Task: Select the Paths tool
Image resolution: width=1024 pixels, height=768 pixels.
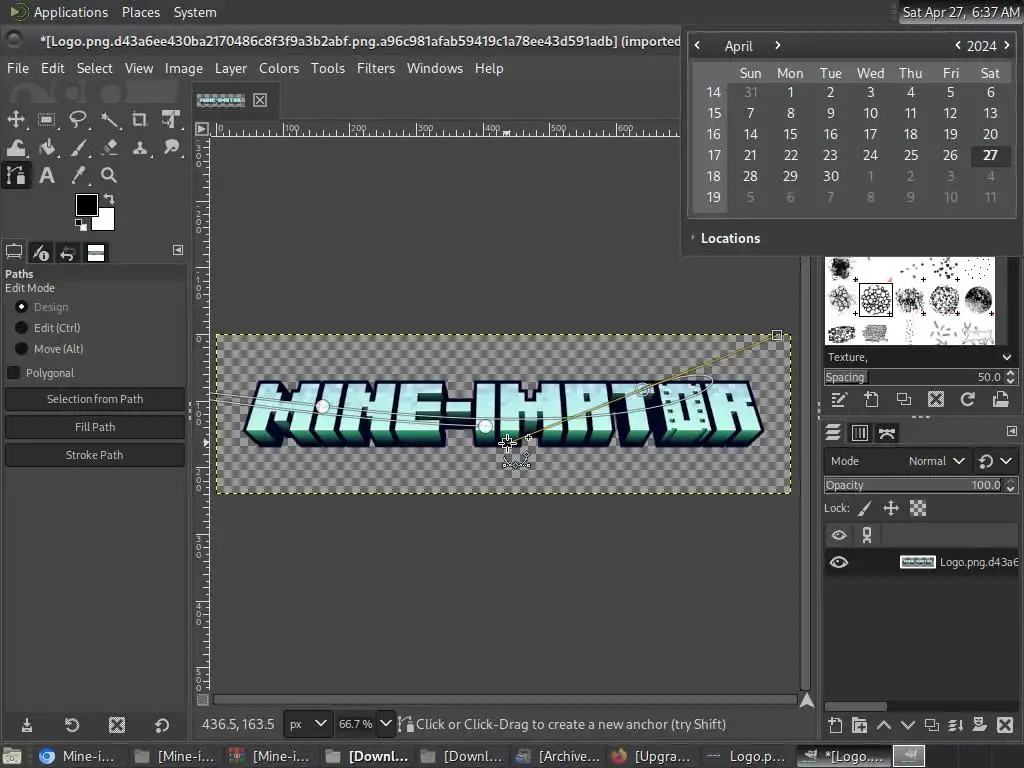Action: click(x=16, y=175)
